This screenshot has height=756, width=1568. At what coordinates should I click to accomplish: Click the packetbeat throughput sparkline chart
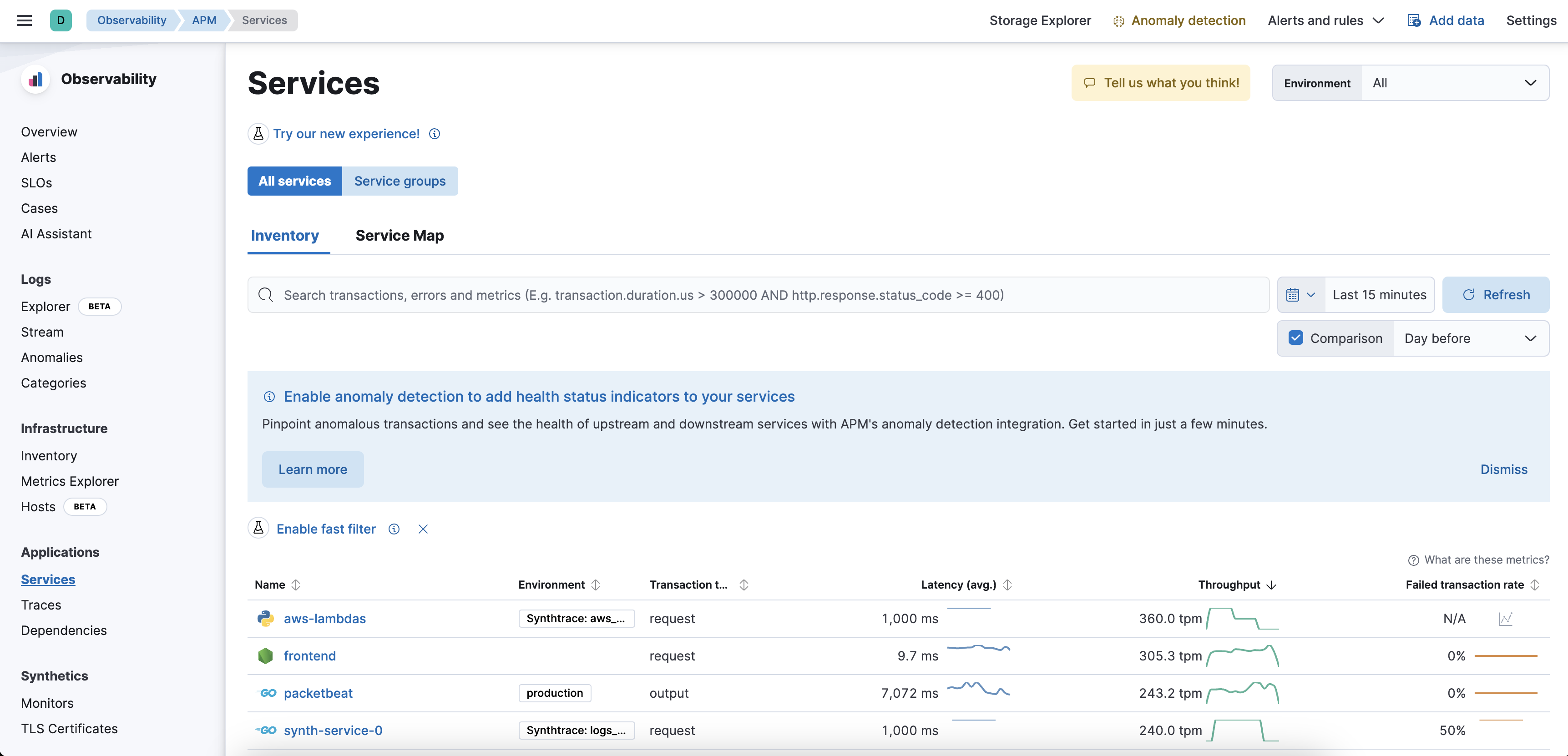pyautogui.click(x=1242, y=693)
